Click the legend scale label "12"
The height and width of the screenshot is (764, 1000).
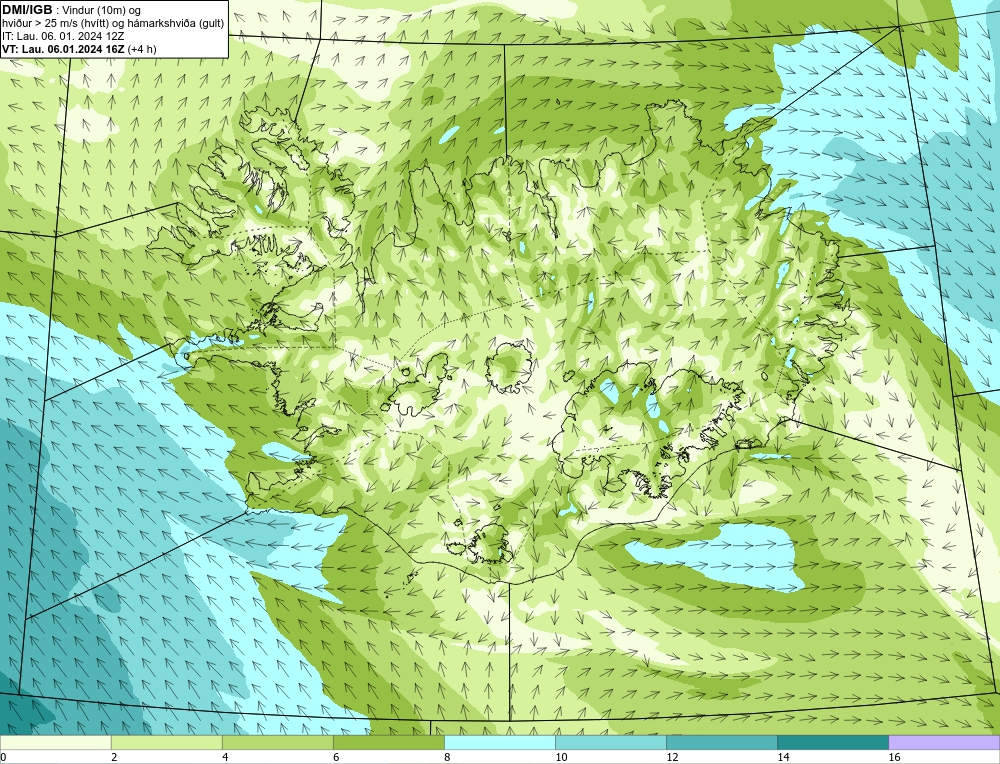pos(672,757)
